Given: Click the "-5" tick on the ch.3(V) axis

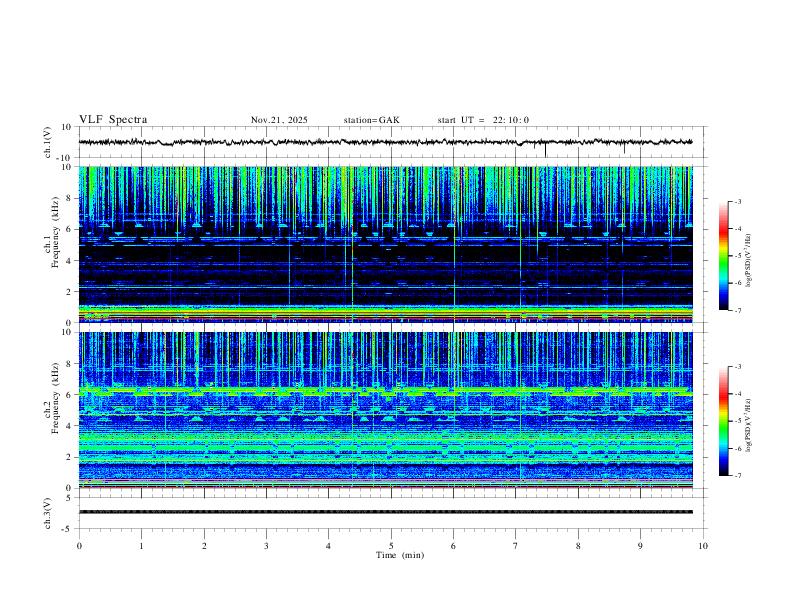Looking at the screenshot, I should 66,529.
